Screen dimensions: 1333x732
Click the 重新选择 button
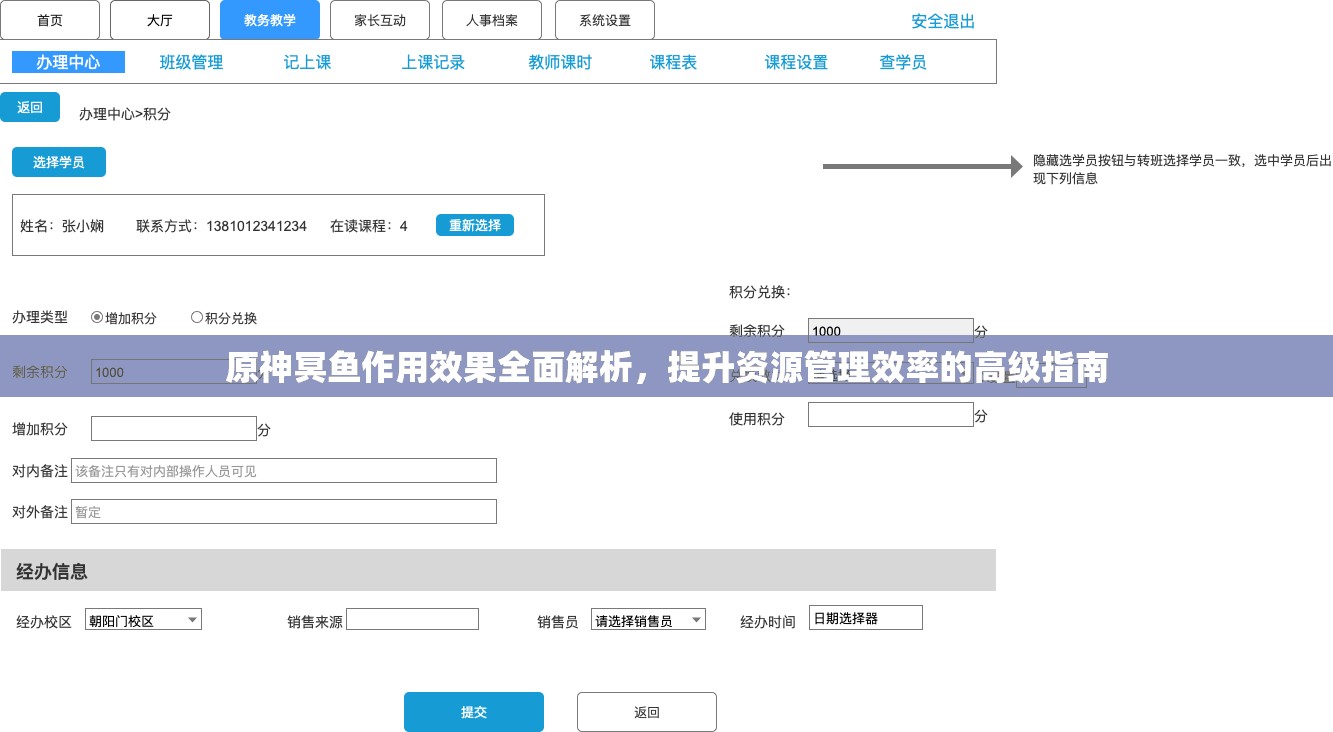click(x=475, y=225)
